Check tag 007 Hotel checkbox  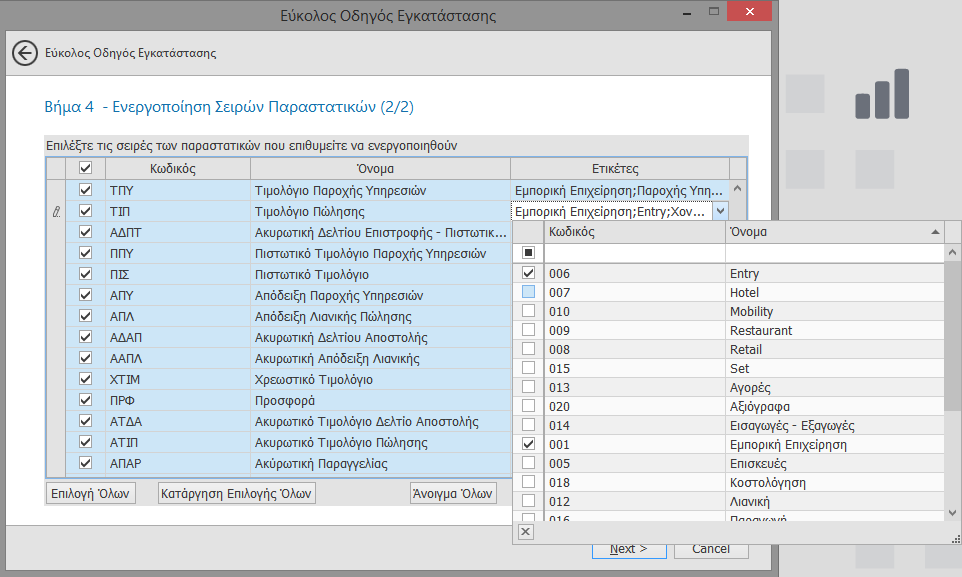528,292
